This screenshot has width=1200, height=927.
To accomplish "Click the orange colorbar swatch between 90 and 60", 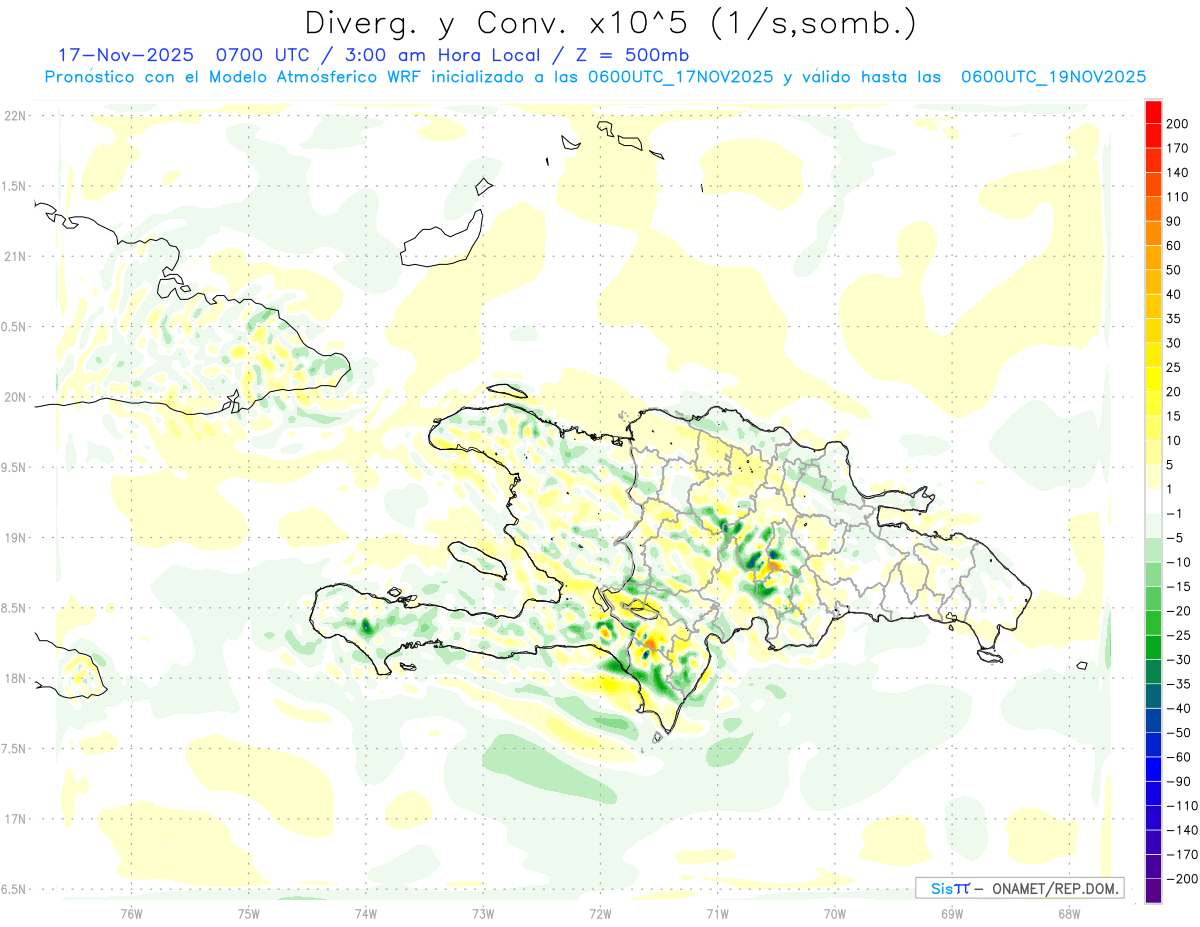I will (x=1154, y=233).
